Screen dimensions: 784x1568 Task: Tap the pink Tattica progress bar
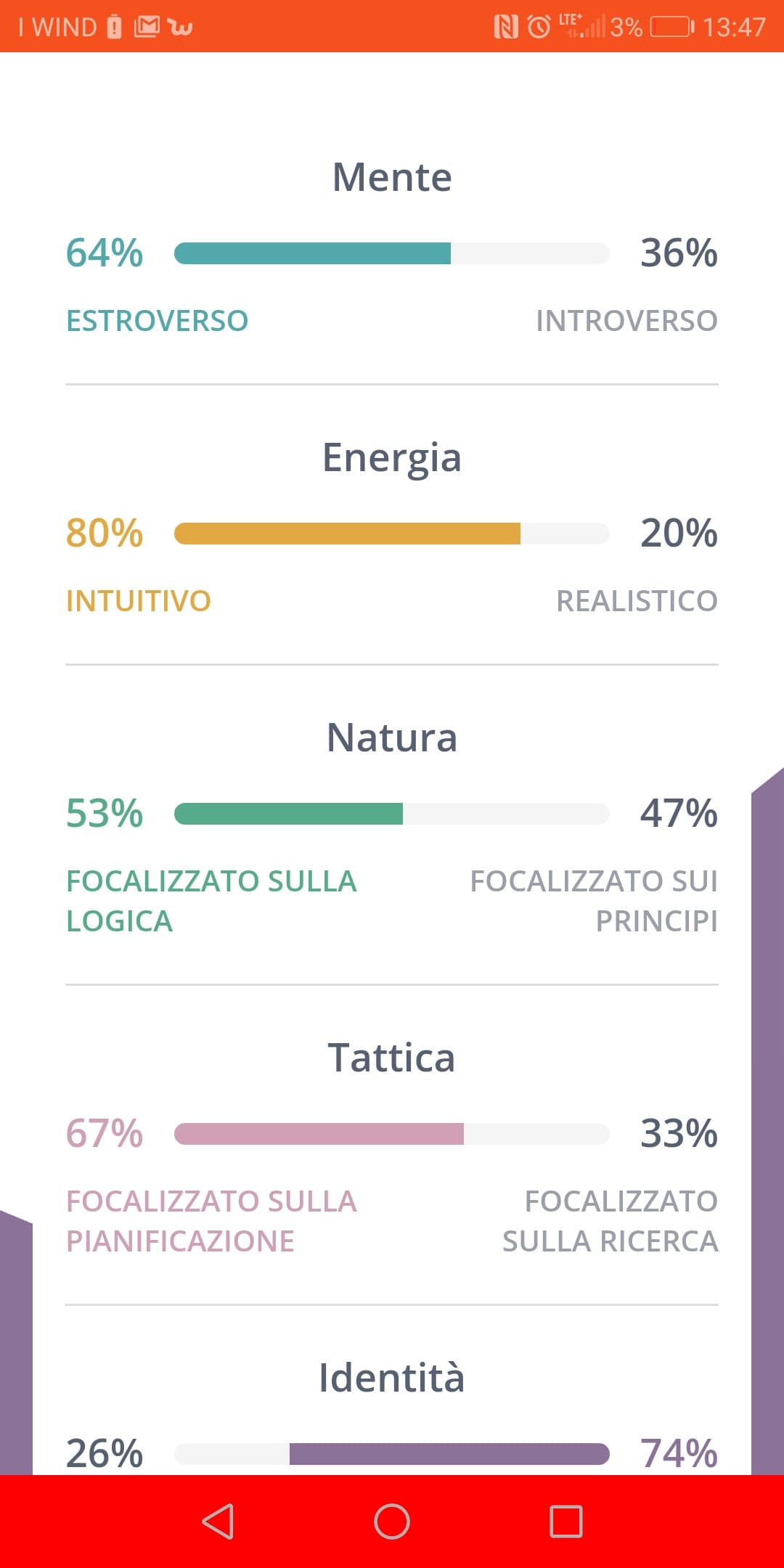click(x=392, y=1134)
